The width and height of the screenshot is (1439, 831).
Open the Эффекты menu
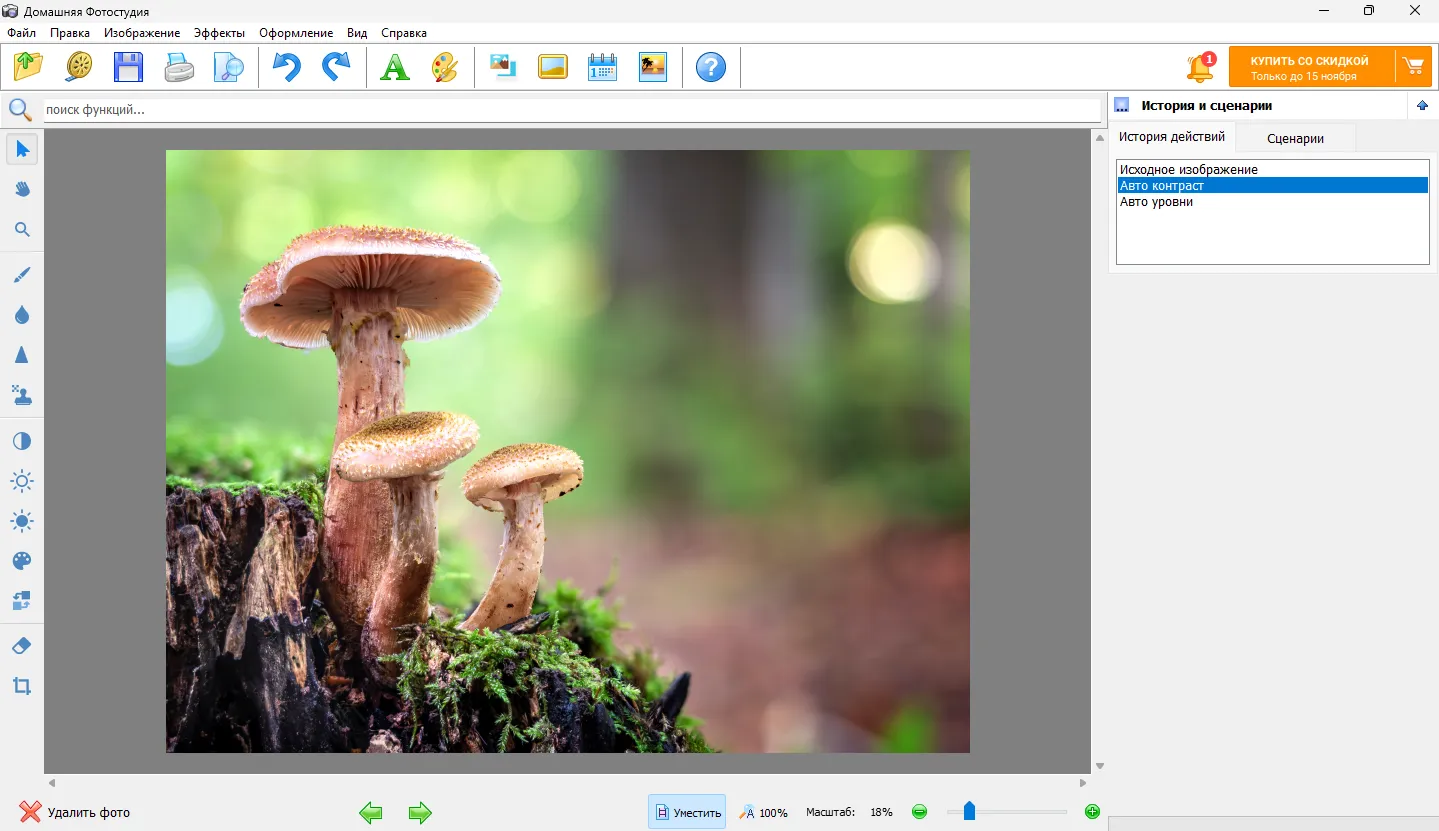click(219, 33)
